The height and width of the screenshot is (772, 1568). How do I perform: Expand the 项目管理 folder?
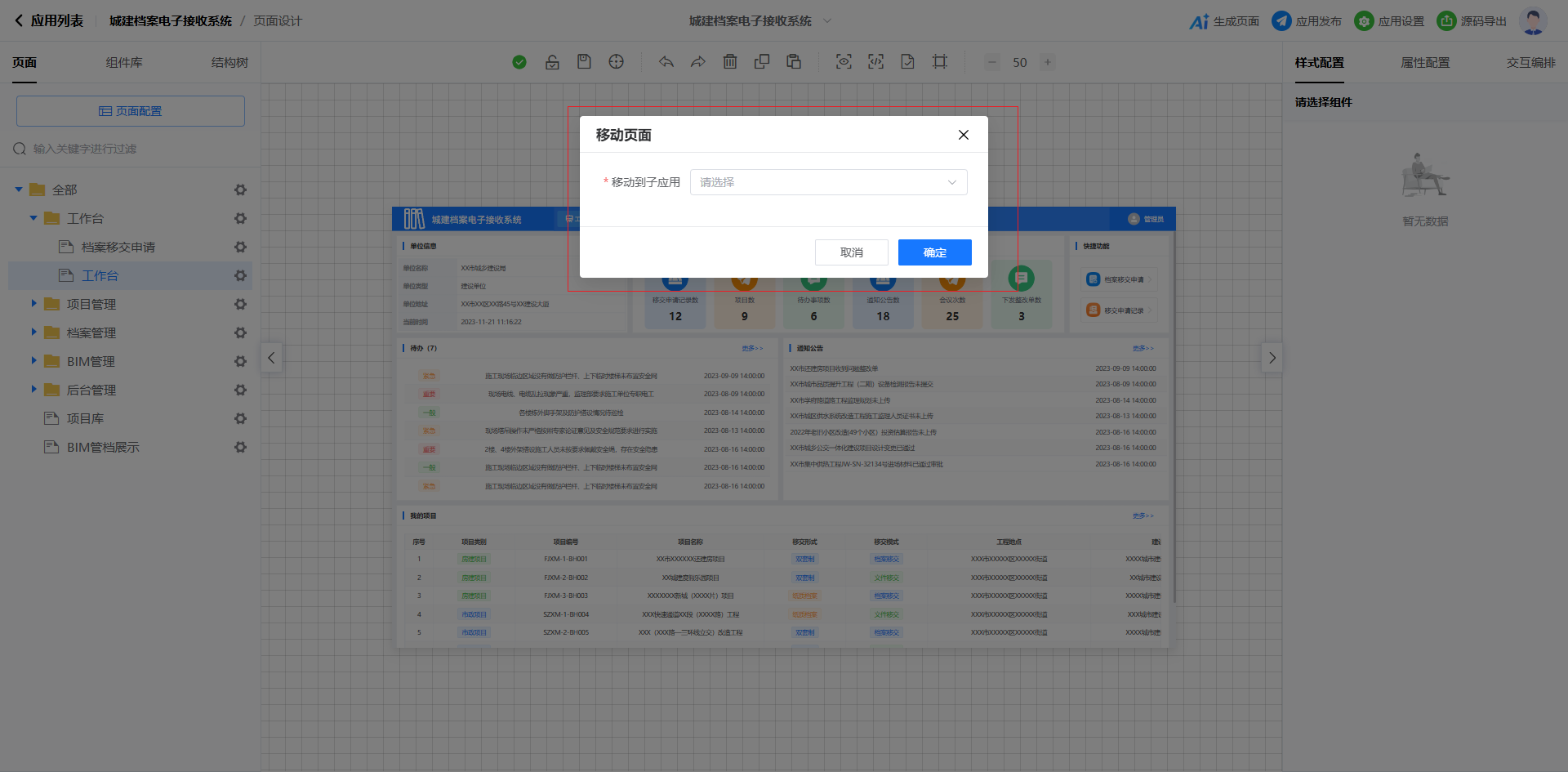click(33, 304)
